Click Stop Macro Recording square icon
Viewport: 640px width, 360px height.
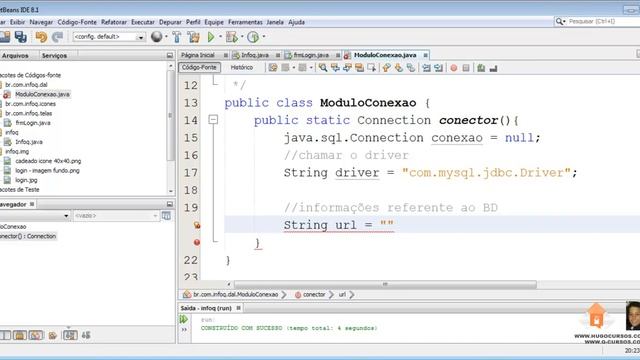pyautogui.click(x=466, y=68)
